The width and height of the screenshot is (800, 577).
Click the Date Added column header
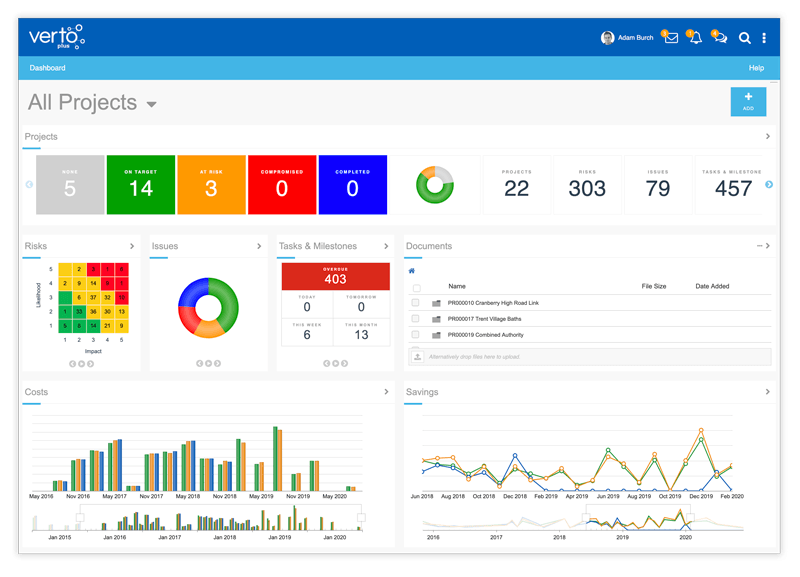coord(712,286)
